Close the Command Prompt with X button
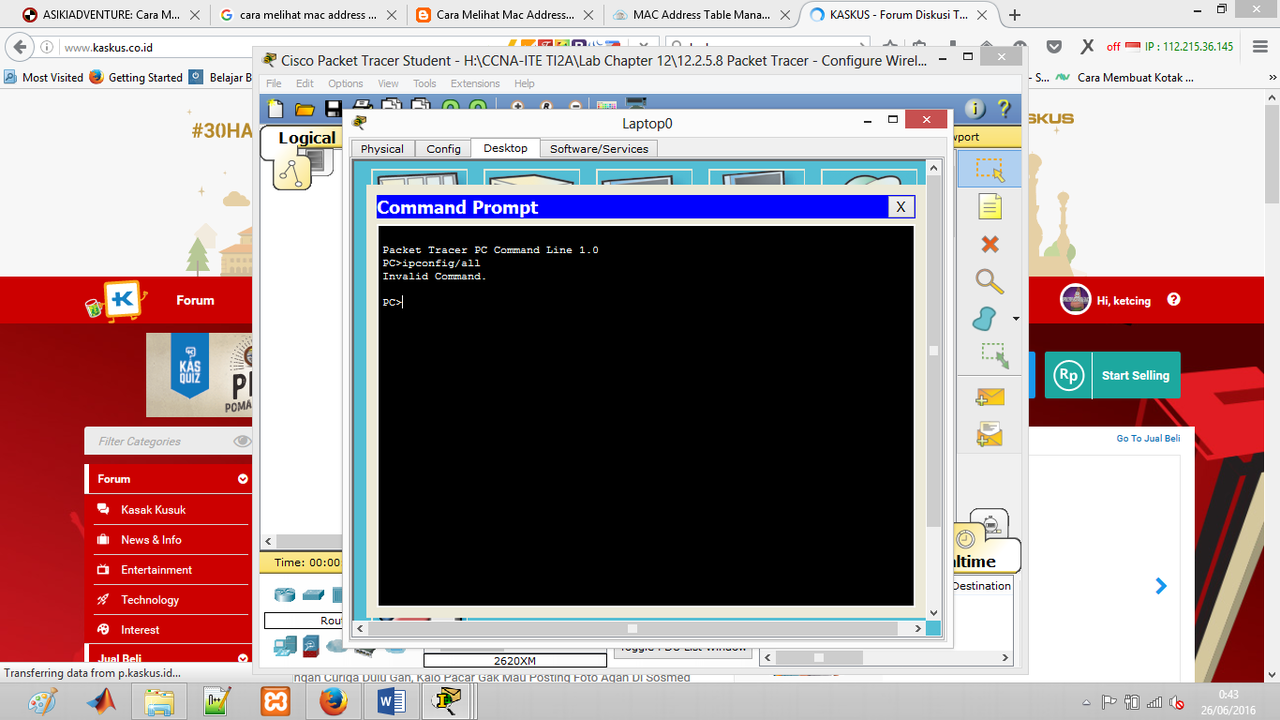 point(900,207)
